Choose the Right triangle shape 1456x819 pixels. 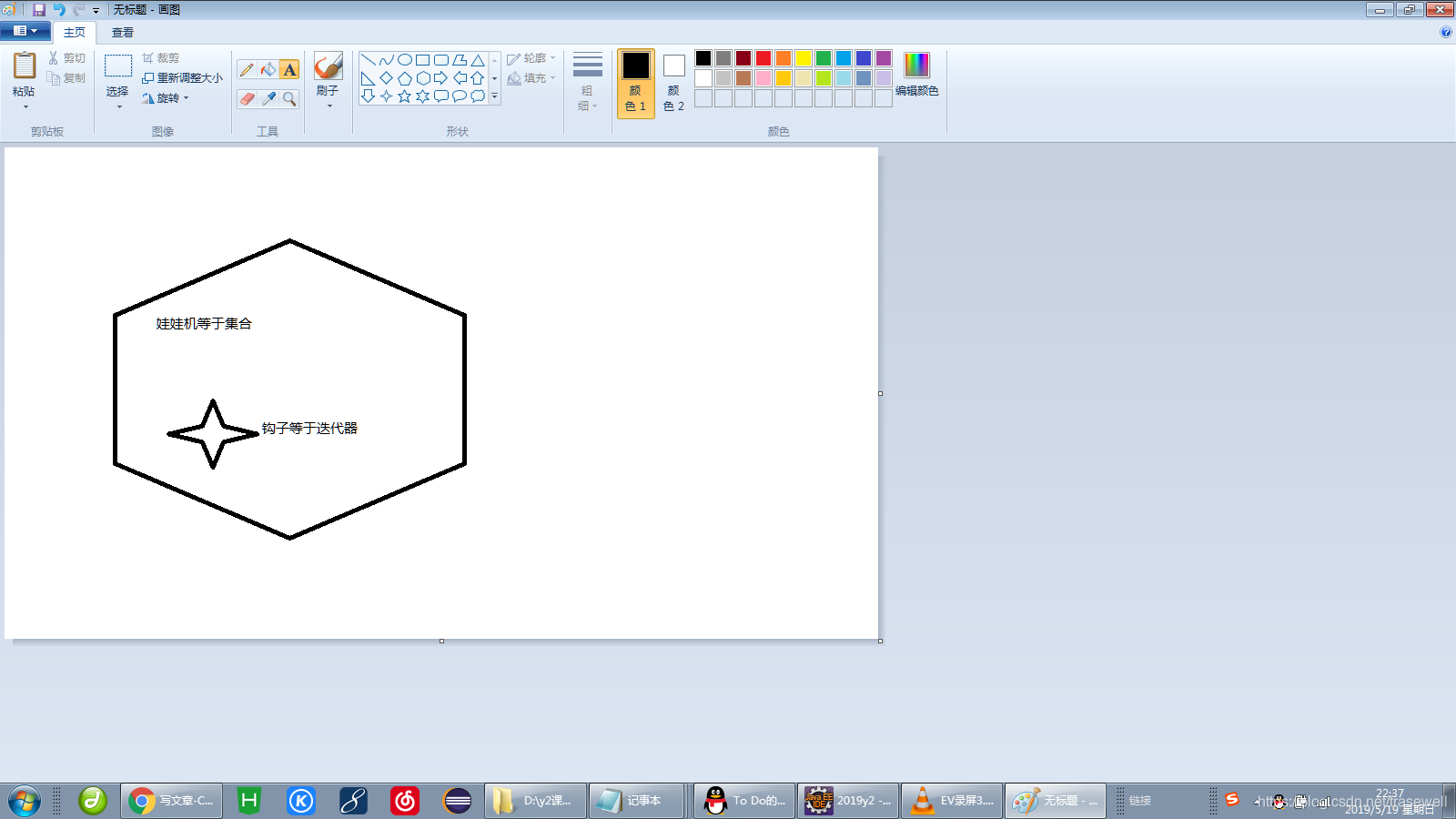369,78
